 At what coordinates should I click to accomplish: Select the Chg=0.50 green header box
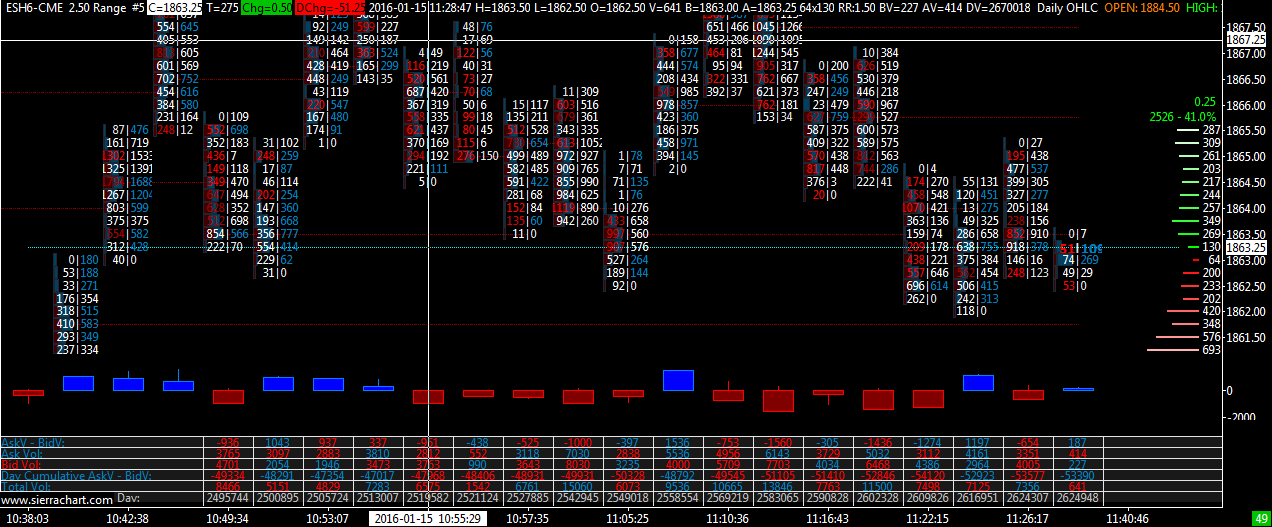(268, 7)
